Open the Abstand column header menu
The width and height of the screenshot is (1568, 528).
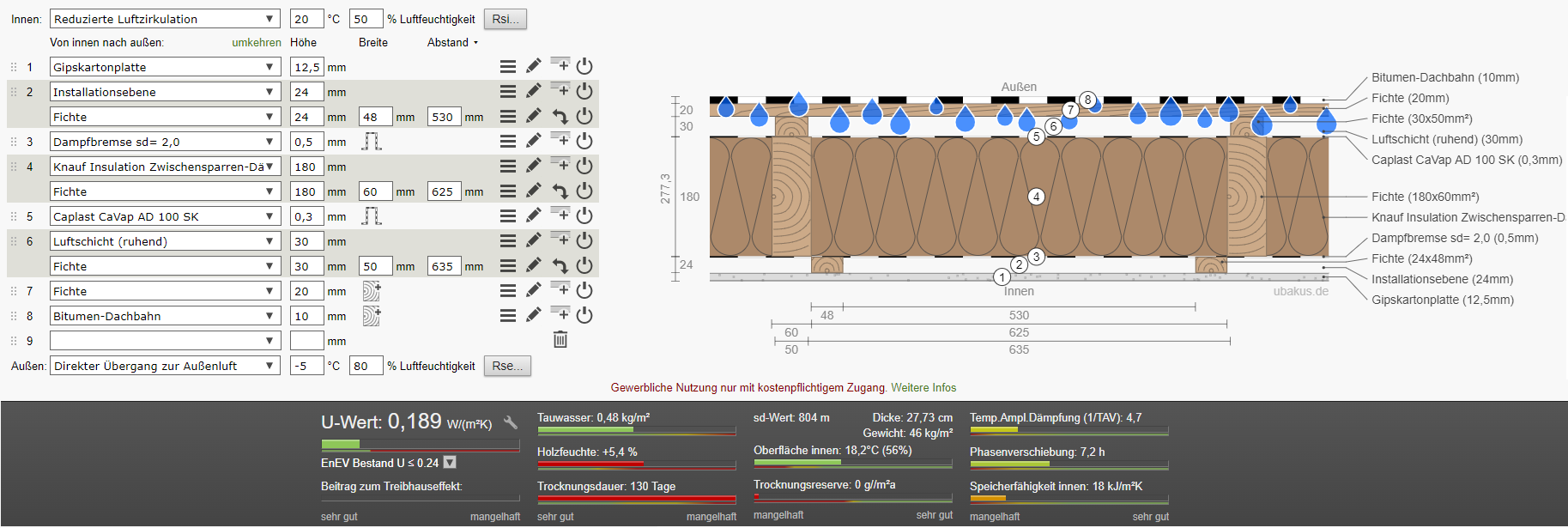pos(453,42)
